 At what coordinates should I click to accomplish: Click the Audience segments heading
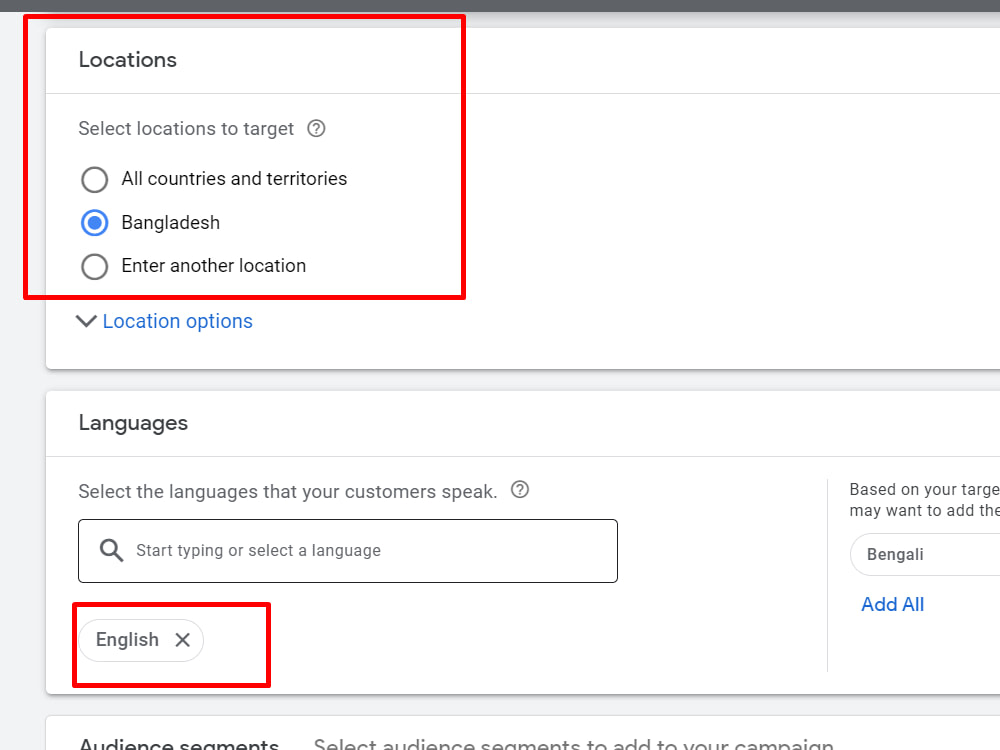tap(179, 744)
